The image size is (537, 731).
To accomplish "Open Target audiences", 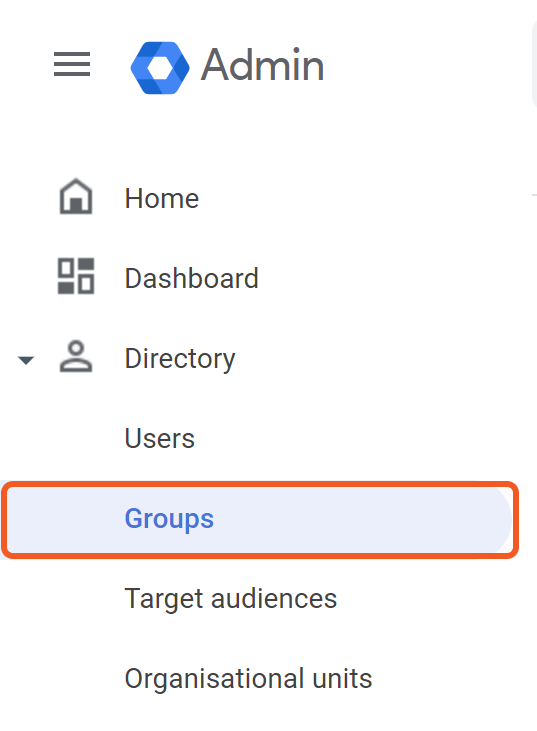I will tap(231, 599).
